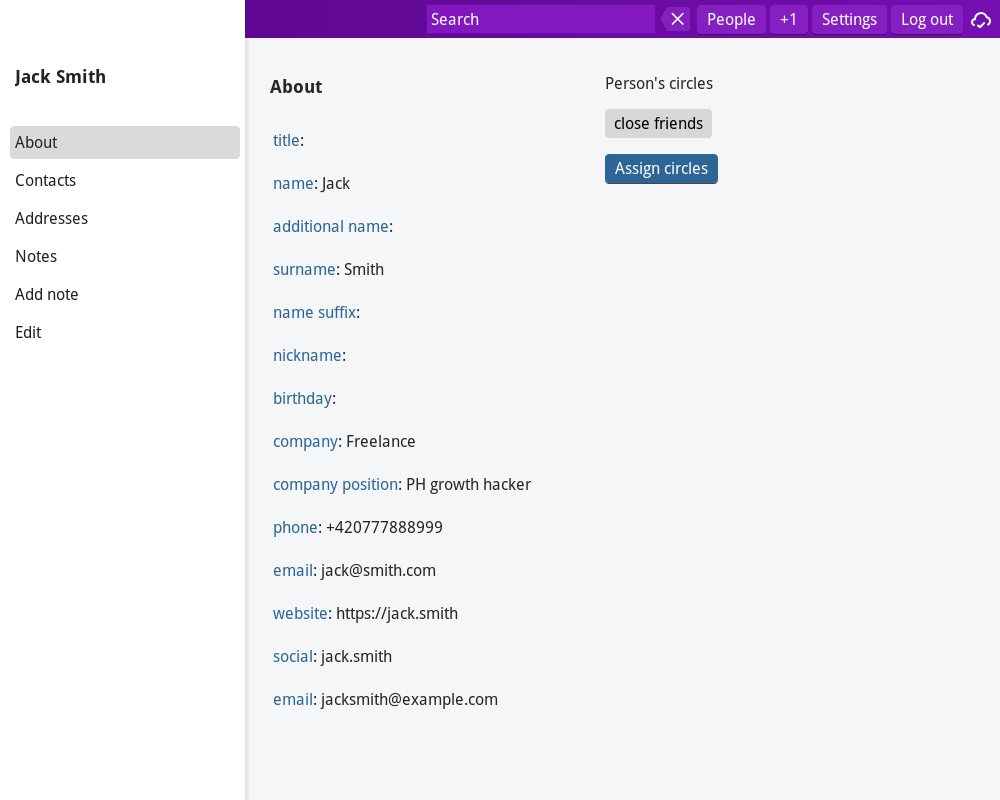The image size is (1000, 800).
Task: Clear the search field with X icon
Action: (677, 19)
